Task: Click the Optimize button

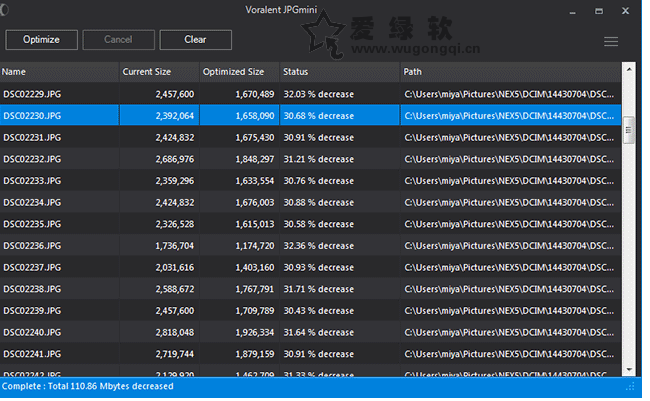Action: point(41,40)
